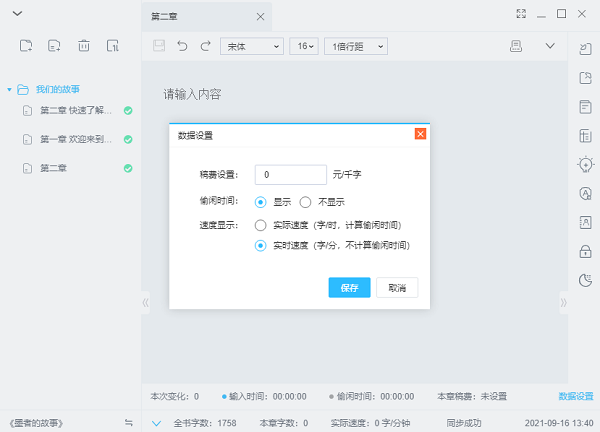Screen dimensions: 600x432
Task: Open chapter 第一章 欢迎来到 in the tree
Action: pyautogui.click(x=74, y=139)
